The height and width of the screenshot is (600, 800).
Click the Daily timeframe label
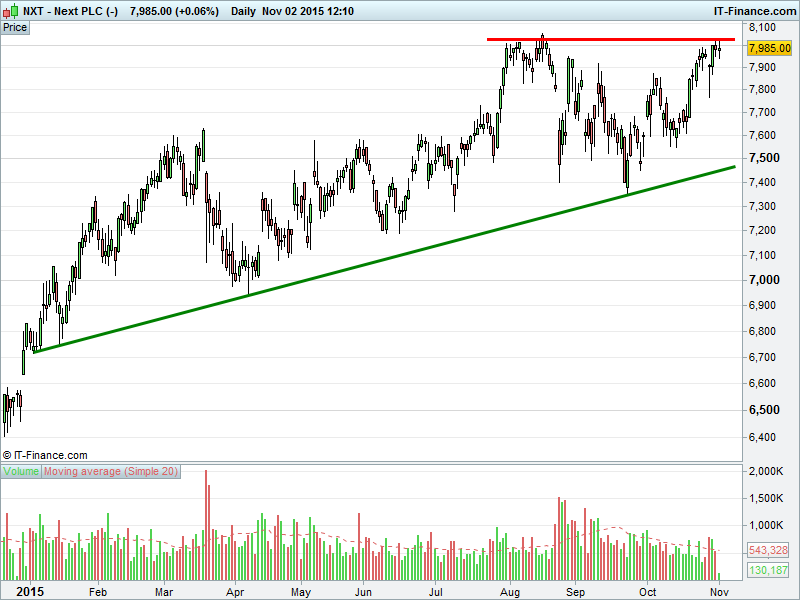click(x=242, y=9)
